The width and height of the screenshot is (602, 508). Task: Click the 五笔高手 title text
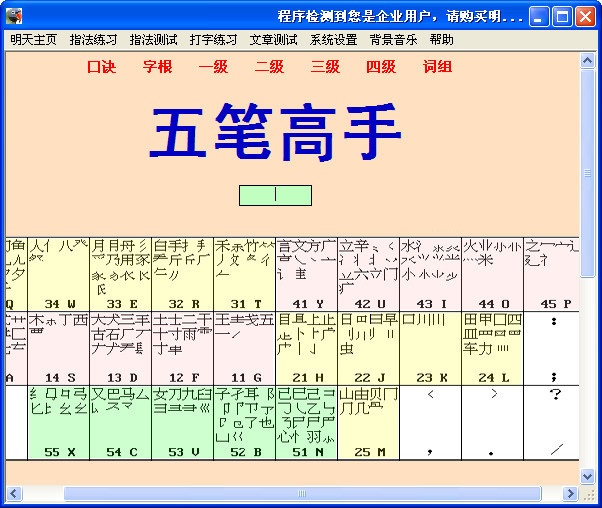click(275, 132)
